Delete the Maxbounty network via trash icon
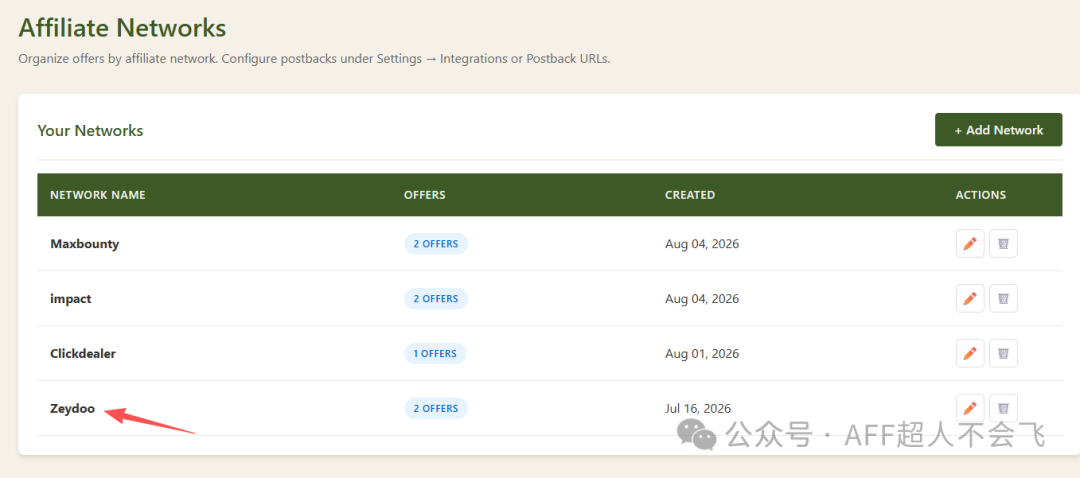Image resolution: width=1080 pixels, height=478 pixels. [x=1004, y=244]
